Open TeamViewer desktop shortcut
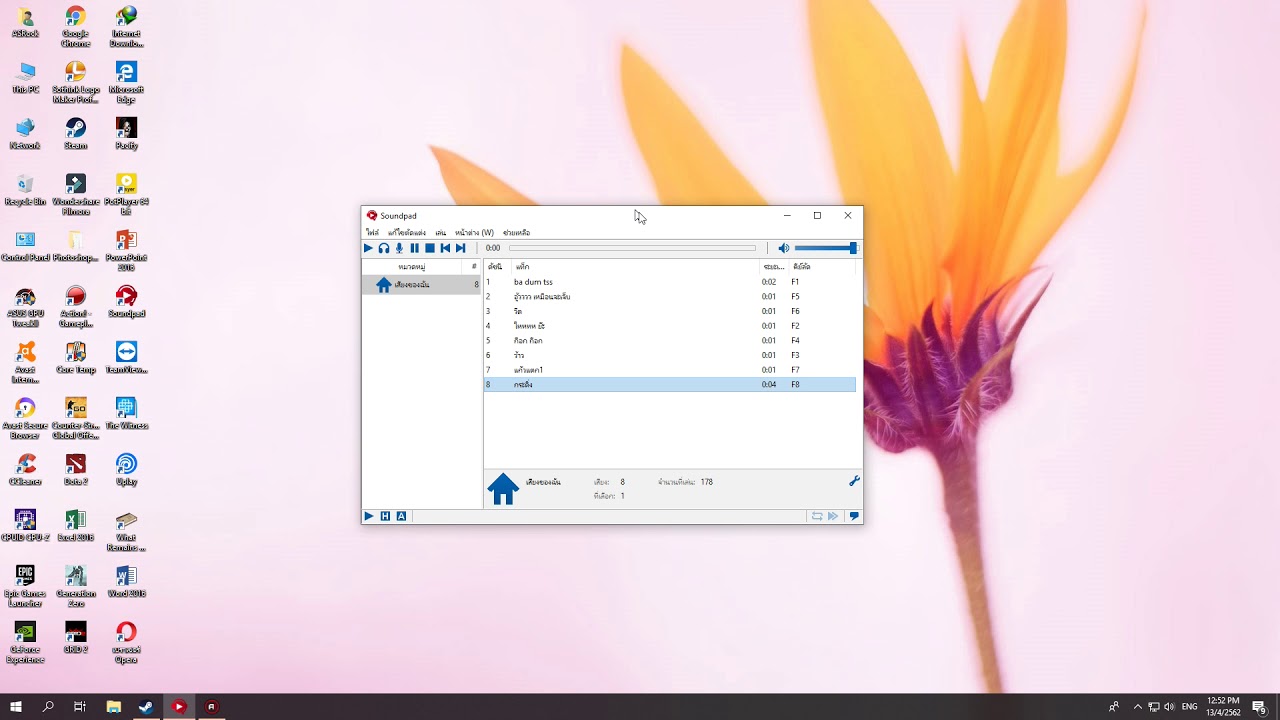This screenshot has height=720, width=1280. coord(126,358)
